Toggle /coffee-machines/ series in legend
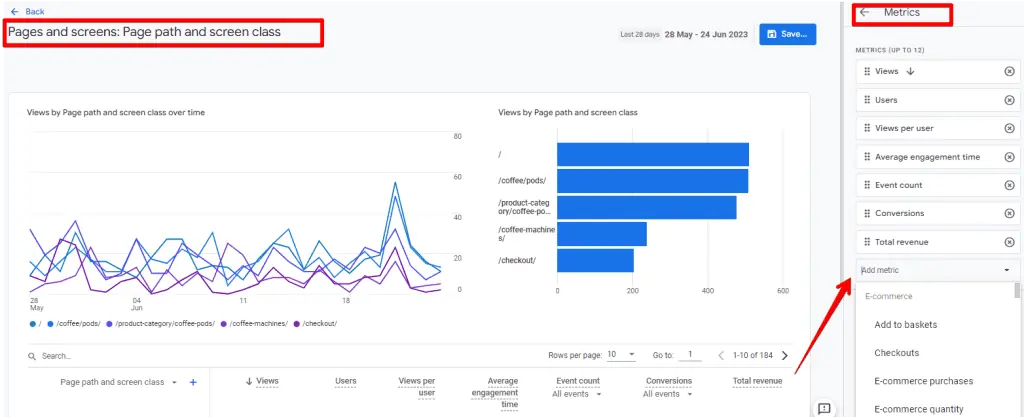 tap(255, 324)
